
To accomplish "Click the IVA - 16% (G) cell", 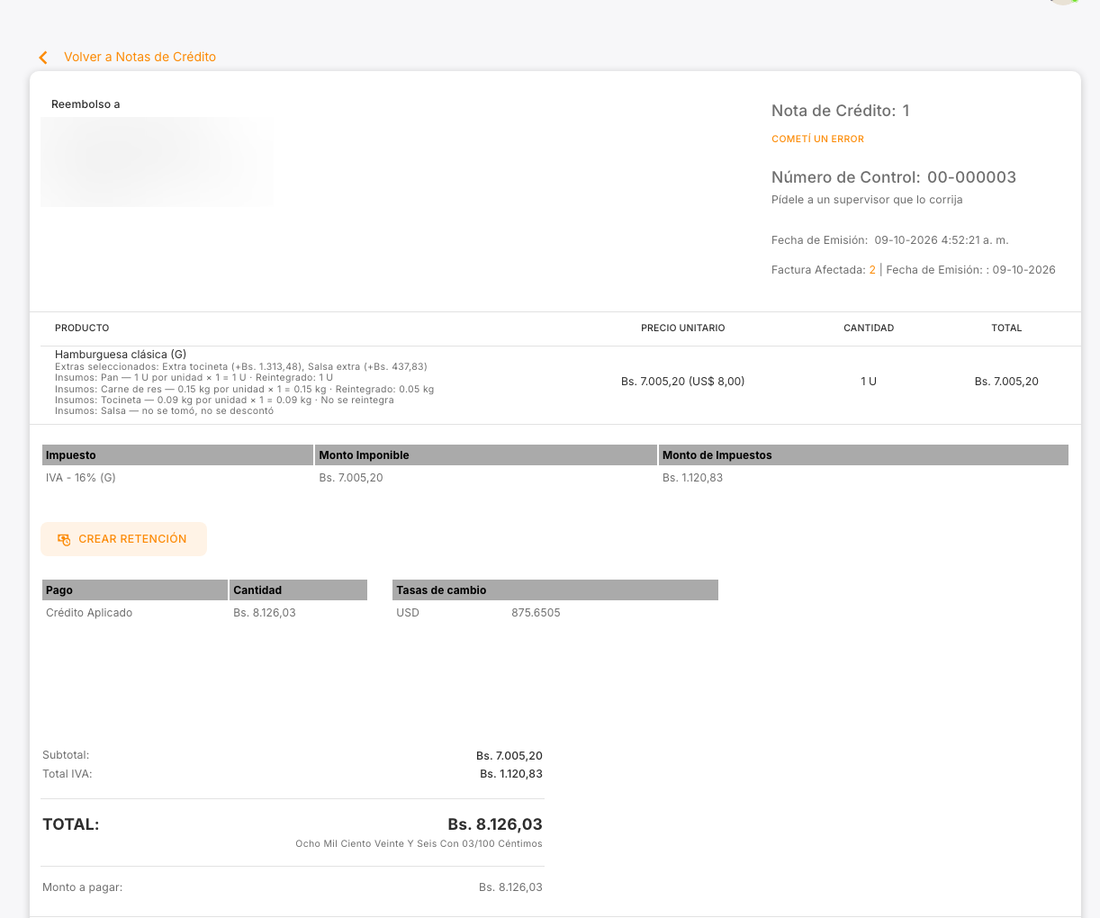I will coord(81,478).
